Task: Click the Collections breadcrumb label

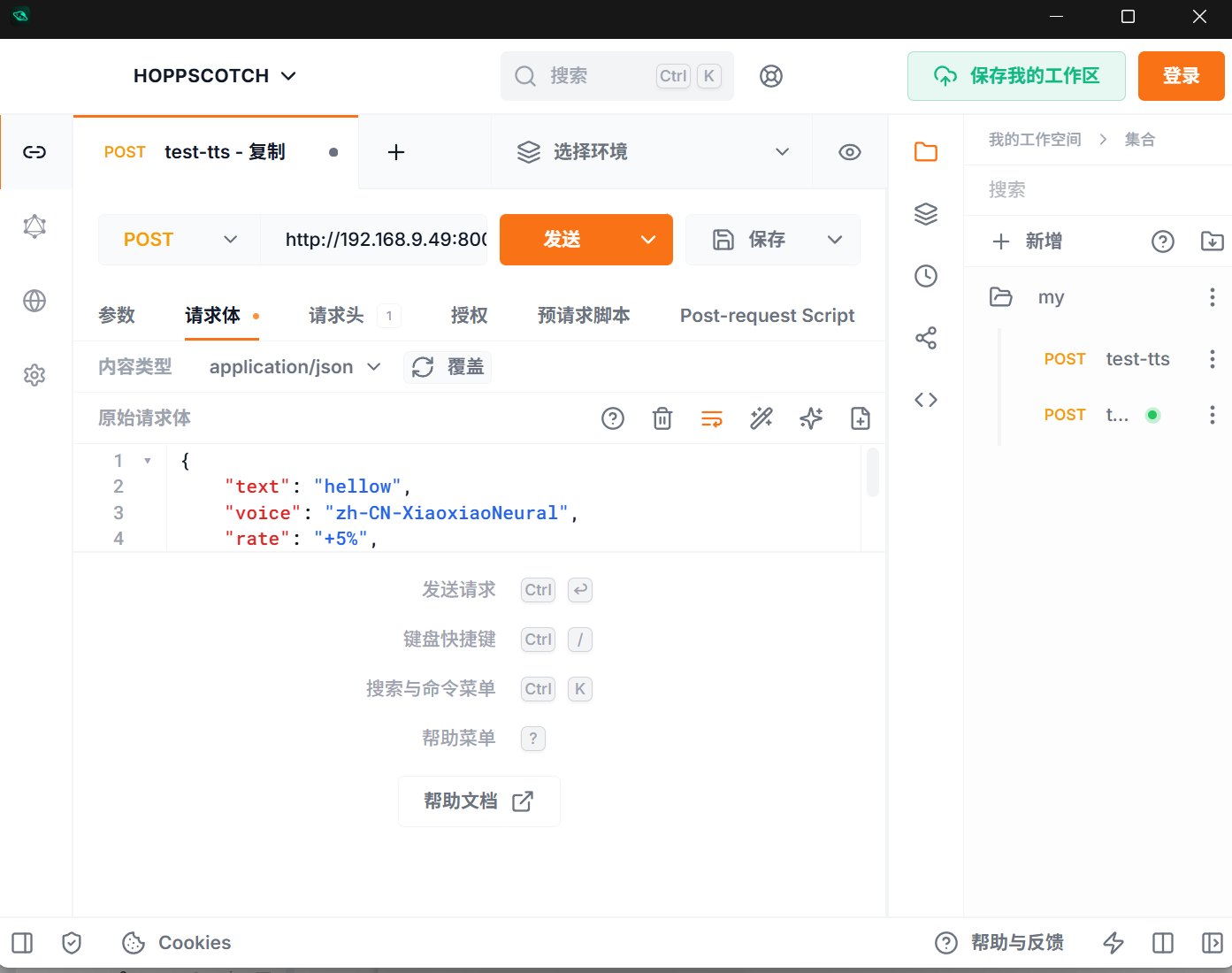Action: click(1140, 140)
